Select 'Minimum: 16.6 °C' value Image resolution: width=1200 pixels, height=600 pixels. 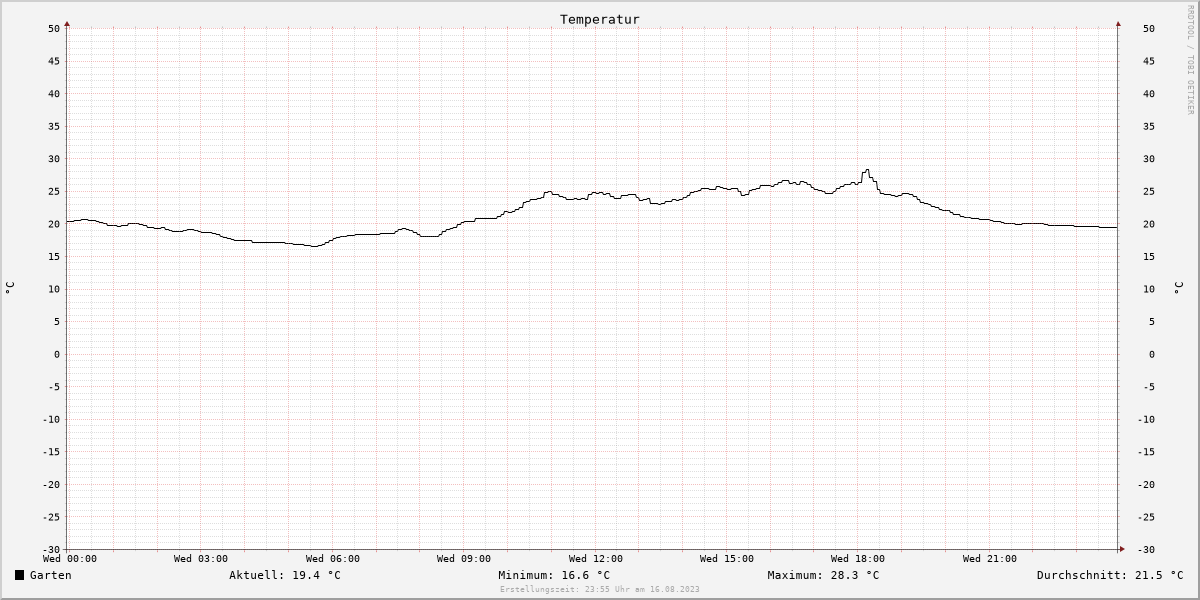point(554,575)
